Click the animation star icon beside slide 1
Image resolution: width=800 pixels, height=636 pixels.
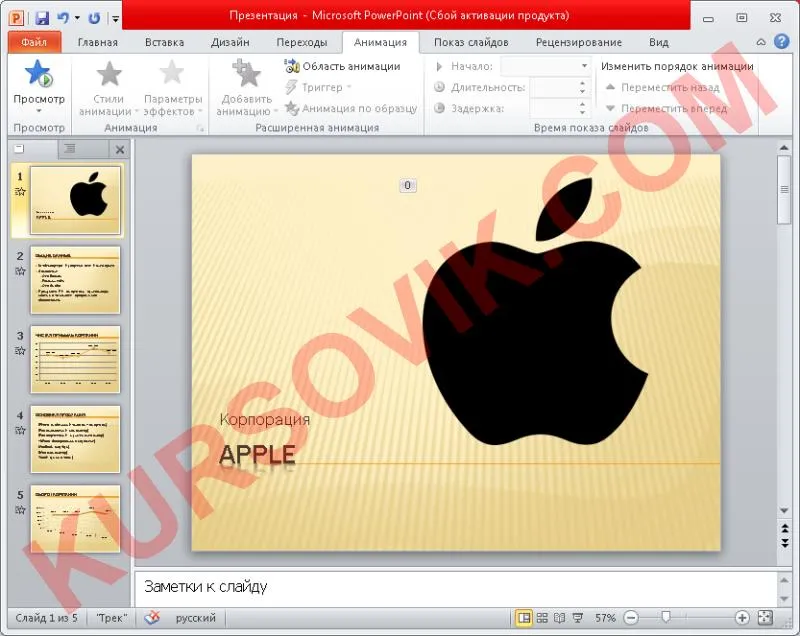pos(20,192)
